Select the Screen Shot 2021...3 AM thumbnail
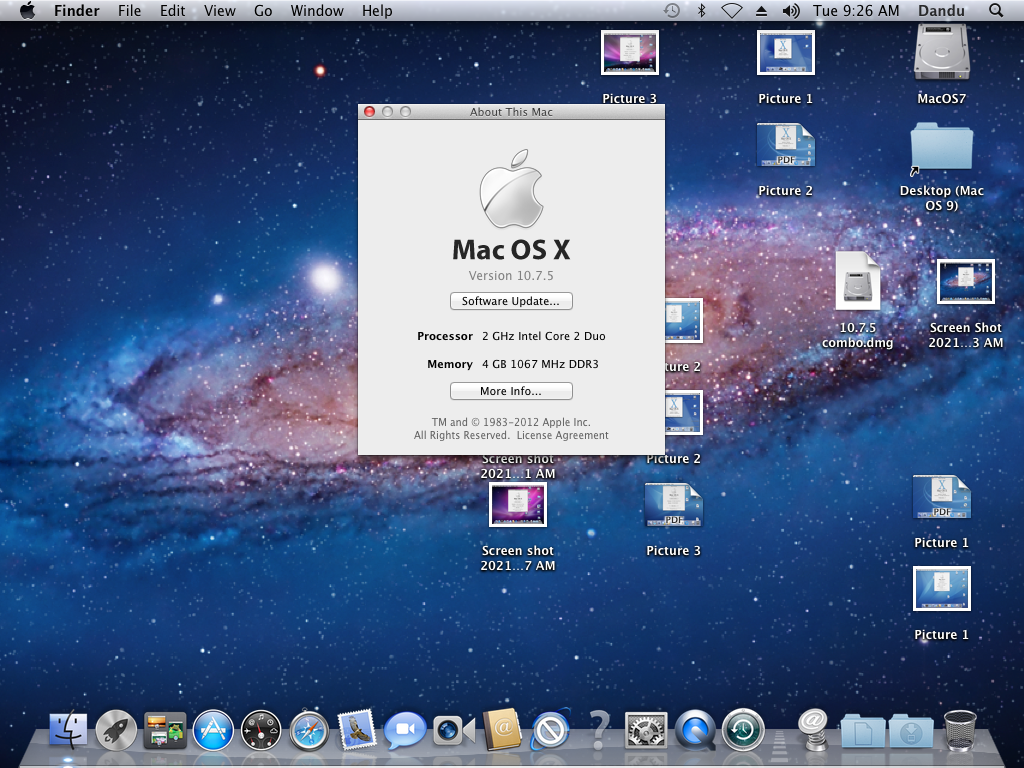The height and width of the screenshot is (768, 1024). pos(966,281)
